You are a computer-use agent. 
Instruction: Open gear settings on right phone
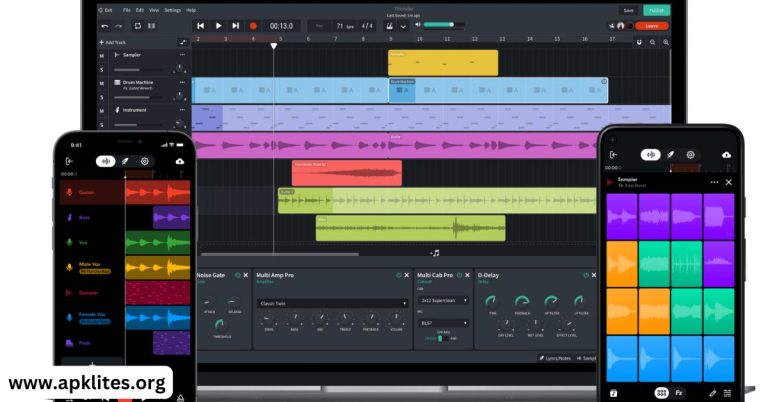[x=690, y=155]
